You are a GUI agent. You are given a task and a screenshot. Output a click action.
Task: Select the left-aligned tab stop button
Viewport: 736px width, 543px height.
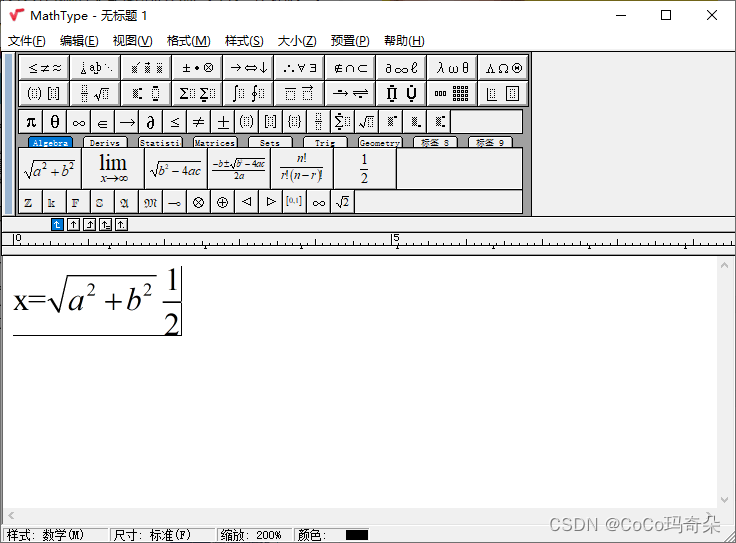coord(57,225)
